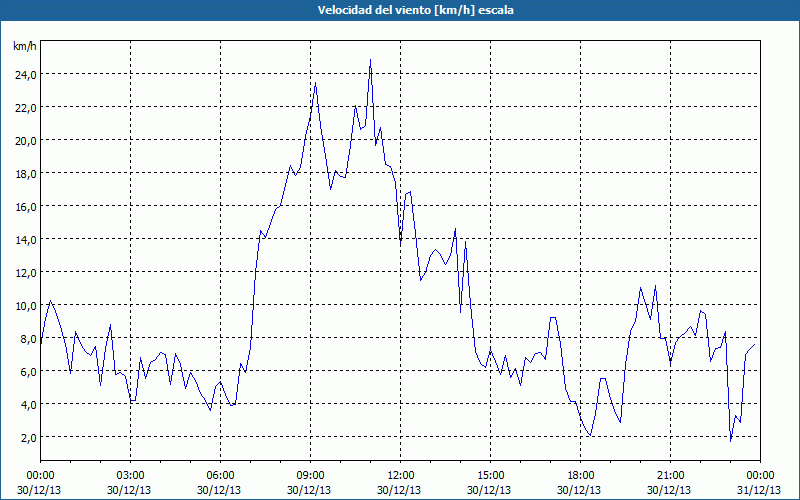Viewport: 800px width, 500px height.
Task: Click the 18:00 time axis label
Action: (x=581, y=476)
